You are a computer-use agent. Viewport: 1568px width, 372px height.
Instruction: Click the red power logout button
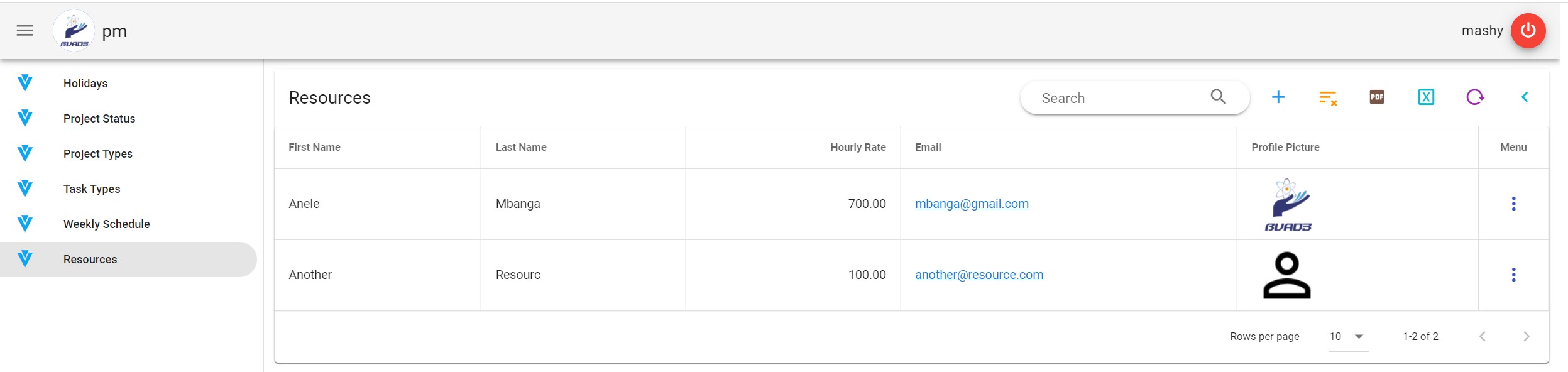point(1528,31)
